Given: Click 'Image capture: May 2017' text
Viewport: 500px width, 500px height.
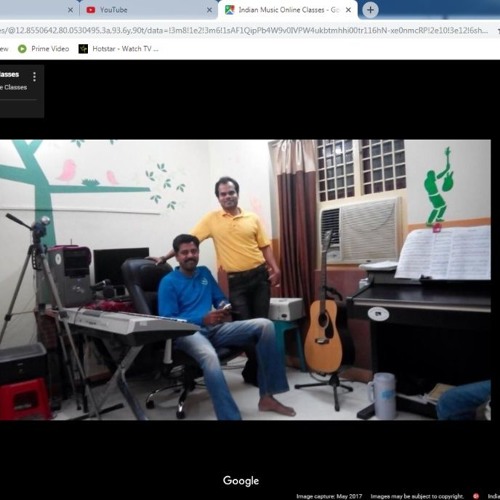Looking at the screenshot, I should [x=329, y=496].
